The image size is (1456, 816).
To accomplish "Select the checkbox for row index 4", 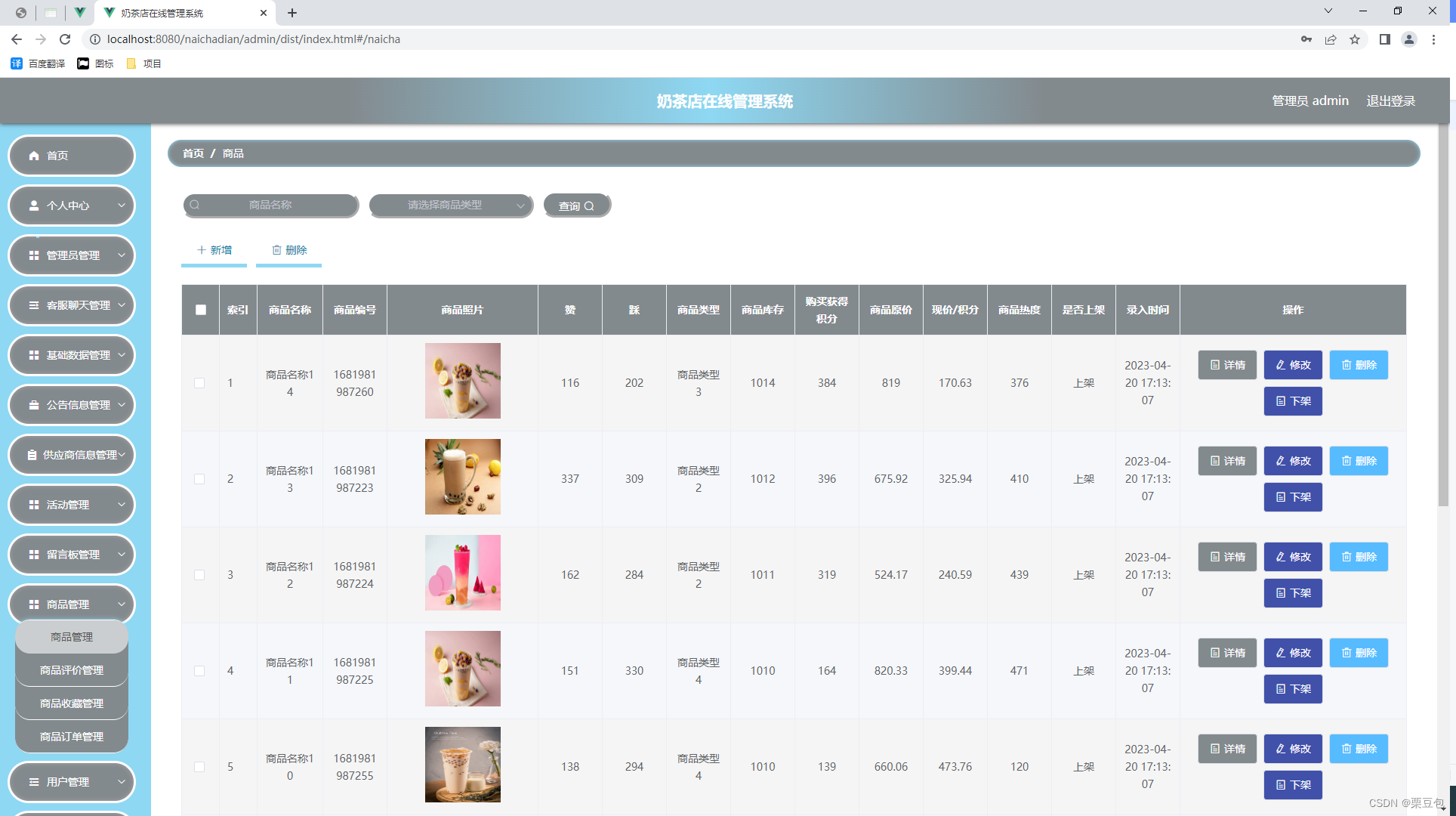I will pos(199,671).
